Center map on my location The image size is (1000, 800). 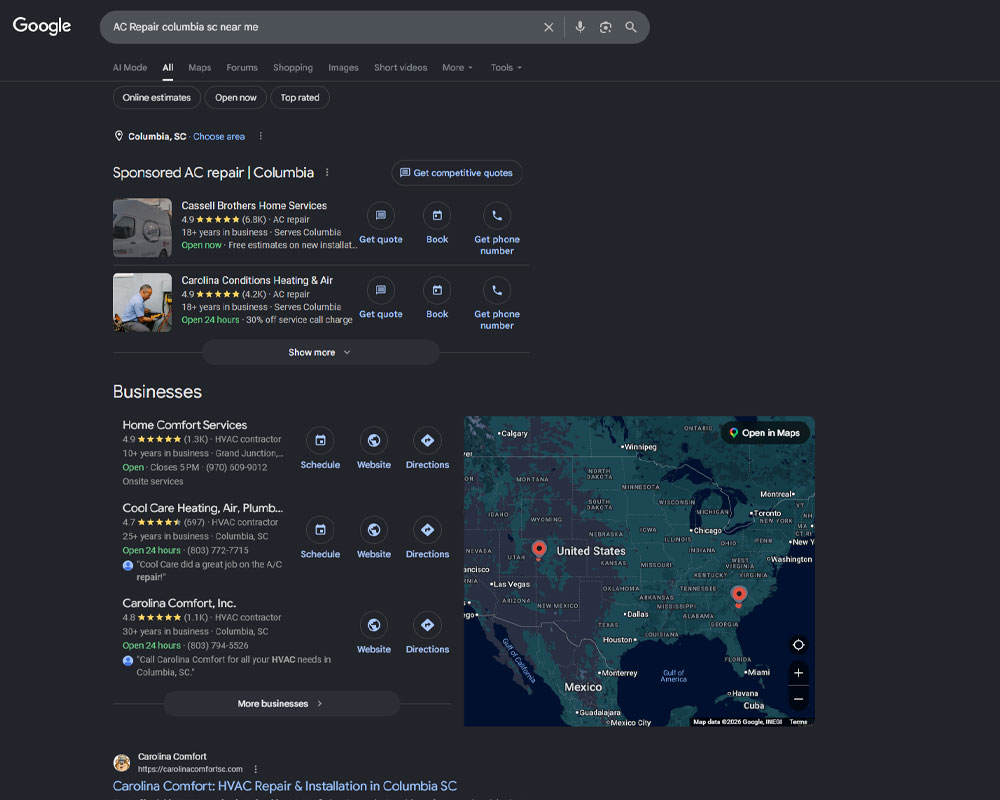coord(798,645)
